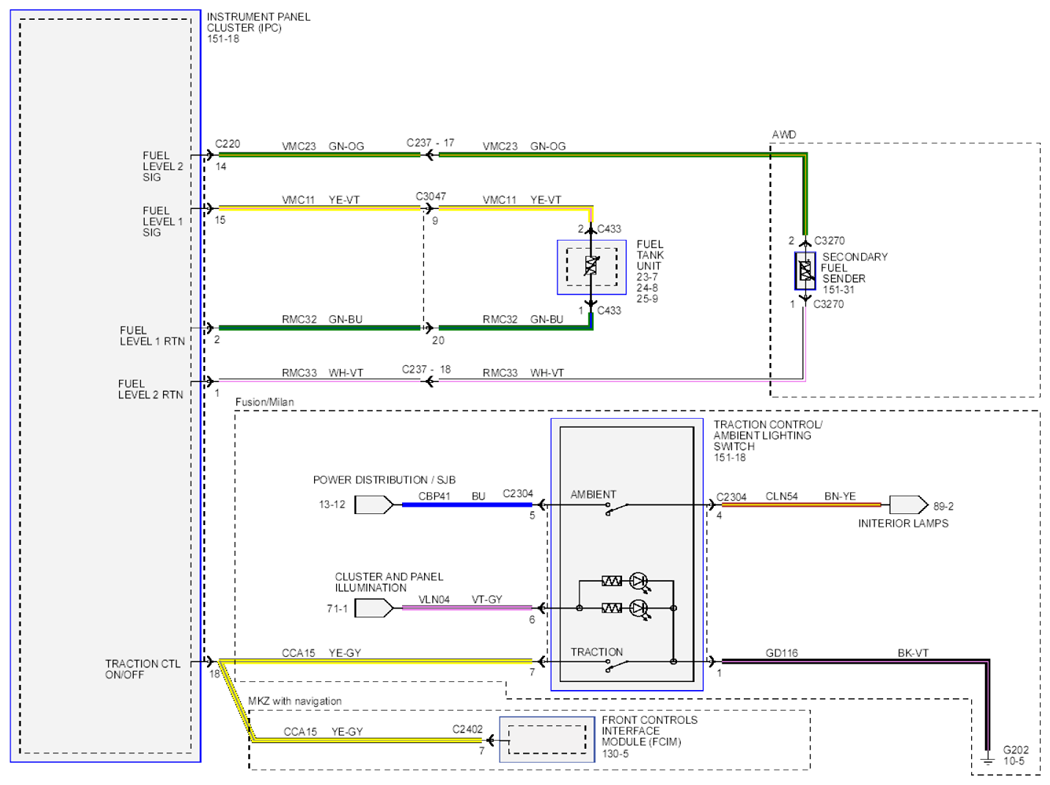Click the FUEL LEVEL 2 SIG label
Image resolution: width=1050 pixels, height=785 pixels.
pyautogui.click(x=163, y=166)
